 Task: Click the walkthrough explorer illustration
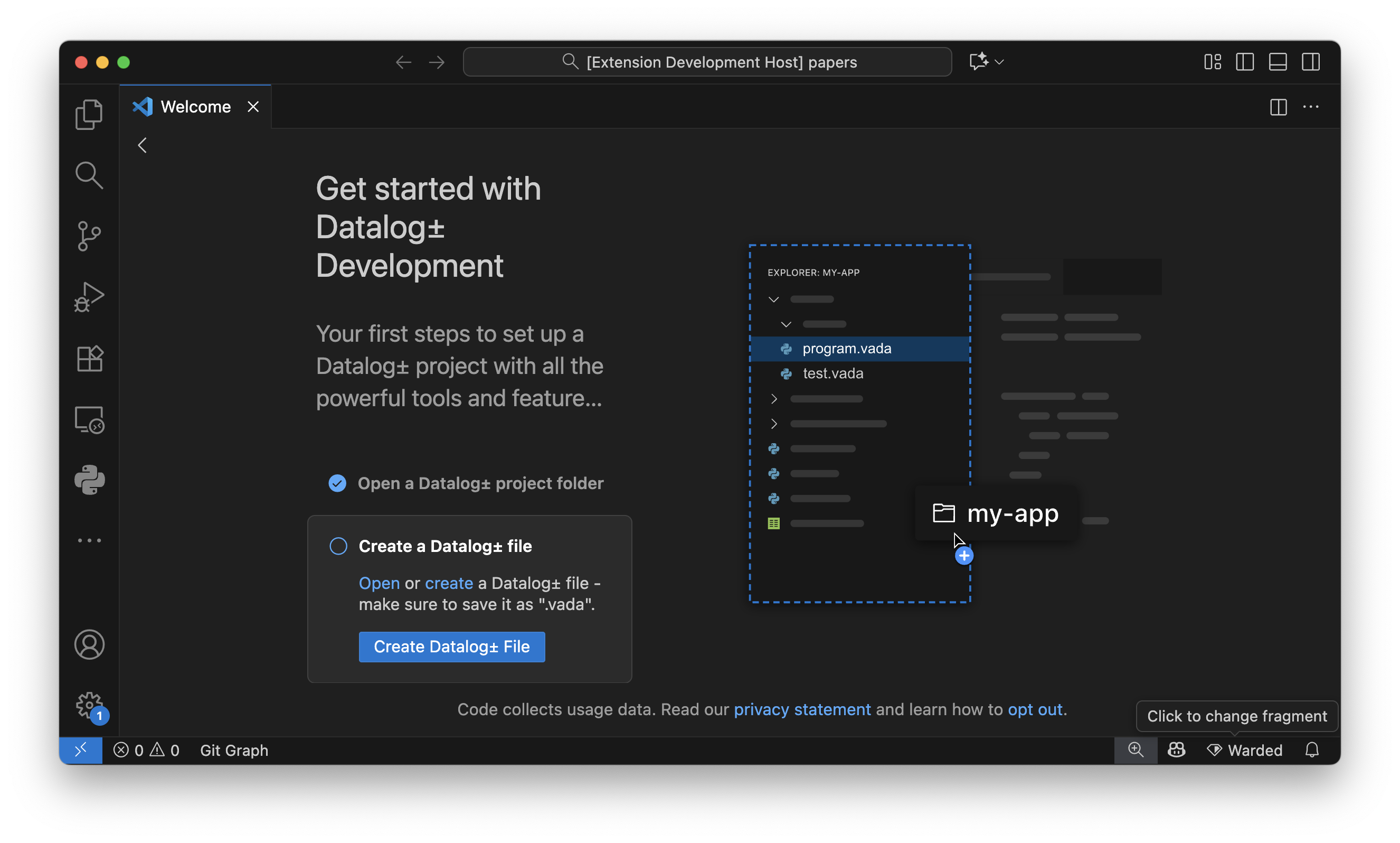pyautogui.click(x=956, y=423)
